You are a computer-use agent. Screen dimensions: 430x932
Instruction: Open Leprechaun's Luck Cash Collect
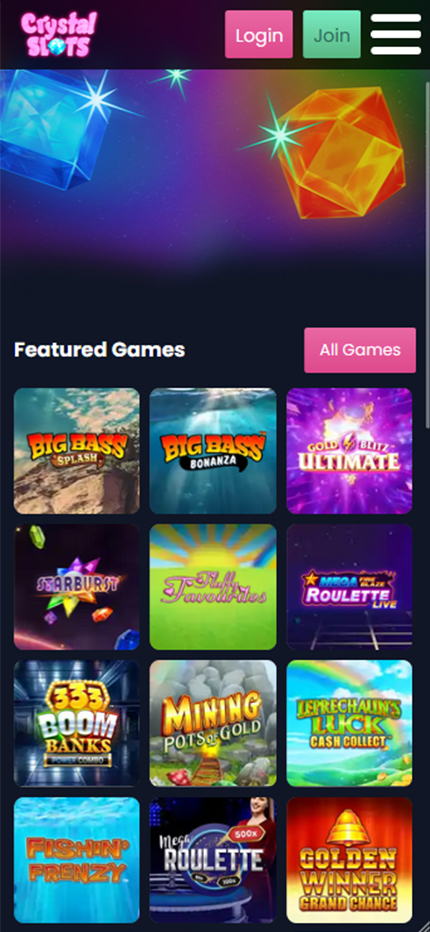pyautogui.click(x=349, y=723)
